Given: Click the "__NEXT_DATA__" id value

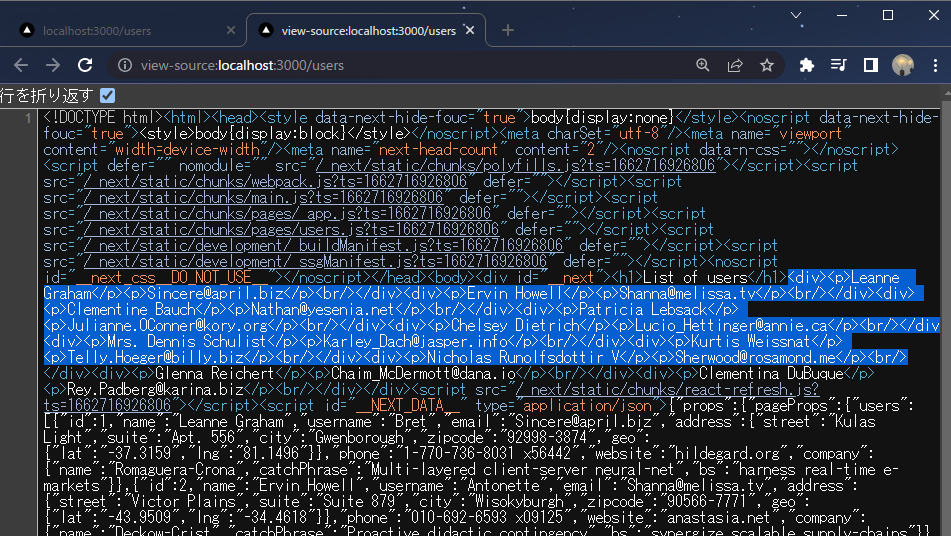Looking at the screenshot, I should click(x=408, y=406).
